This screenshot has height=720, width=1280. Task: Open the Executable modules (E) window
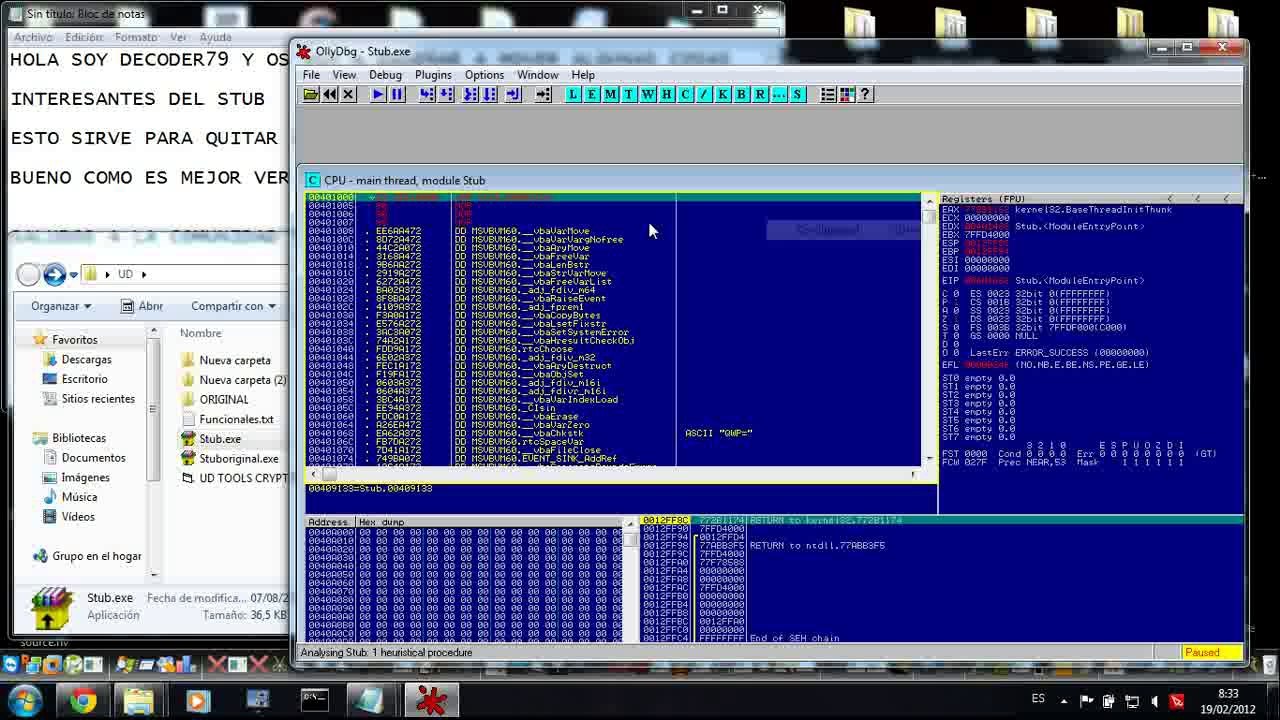click(591, 94)
